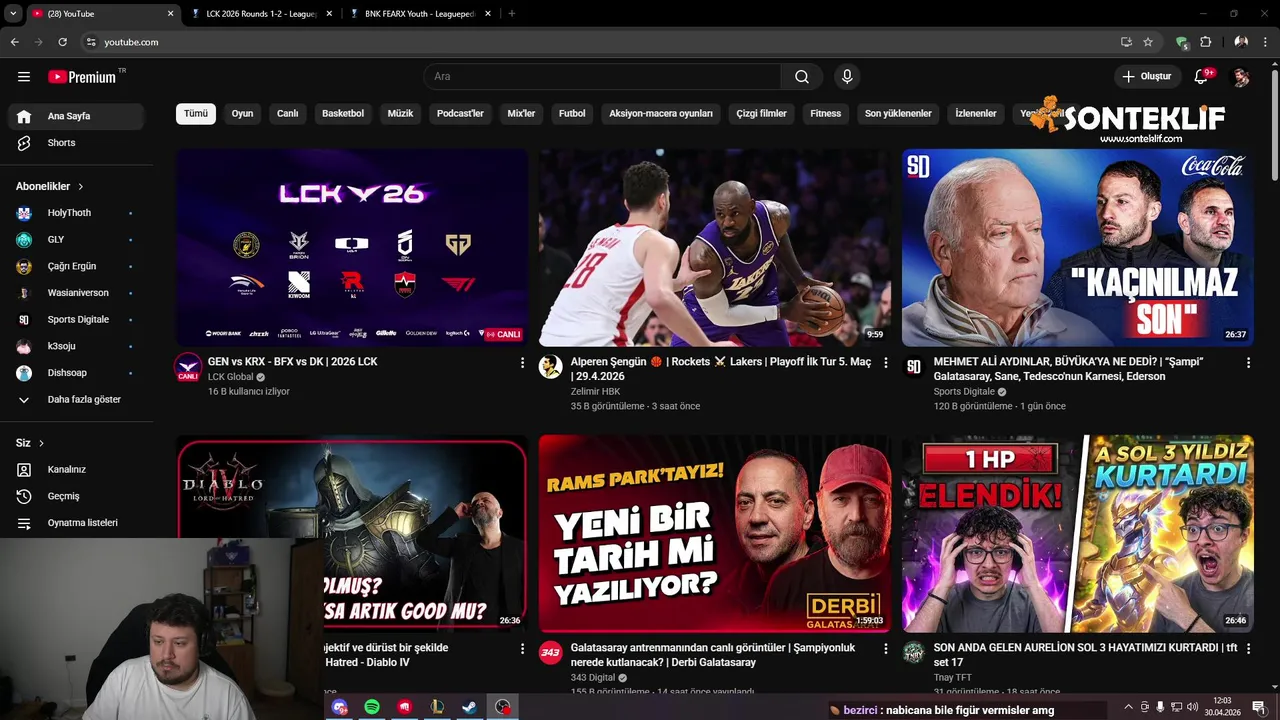Viewport: 1280px width, 720px height.
Task: Expand the Siz section
Action: pos(30,443)
